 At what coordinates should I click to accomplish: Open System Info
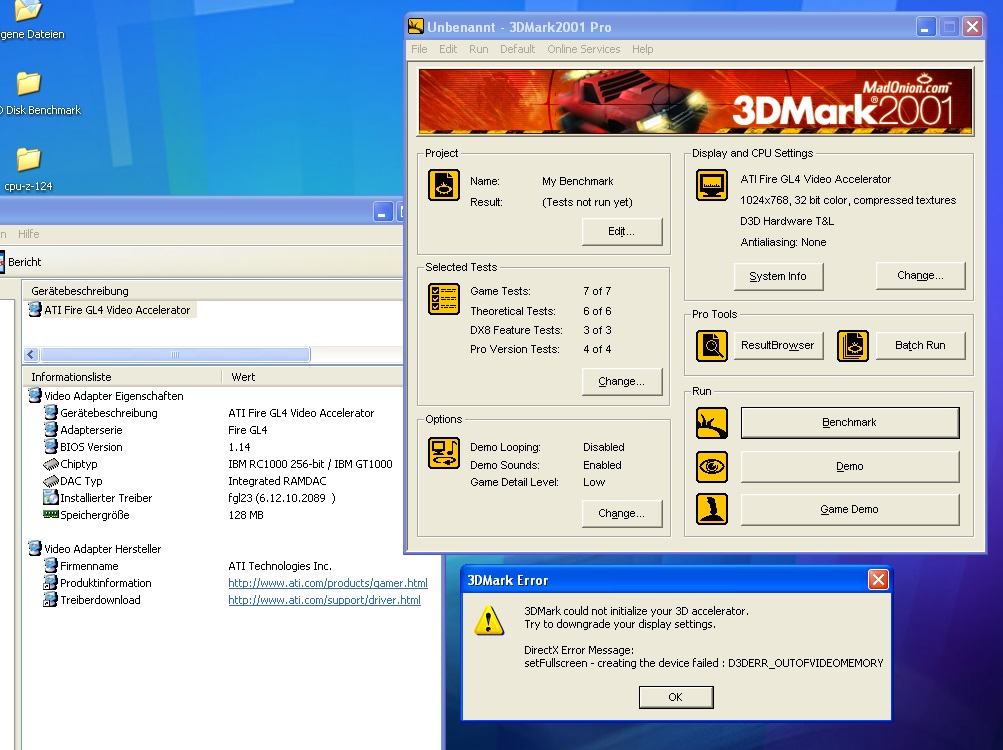point(778,276)
